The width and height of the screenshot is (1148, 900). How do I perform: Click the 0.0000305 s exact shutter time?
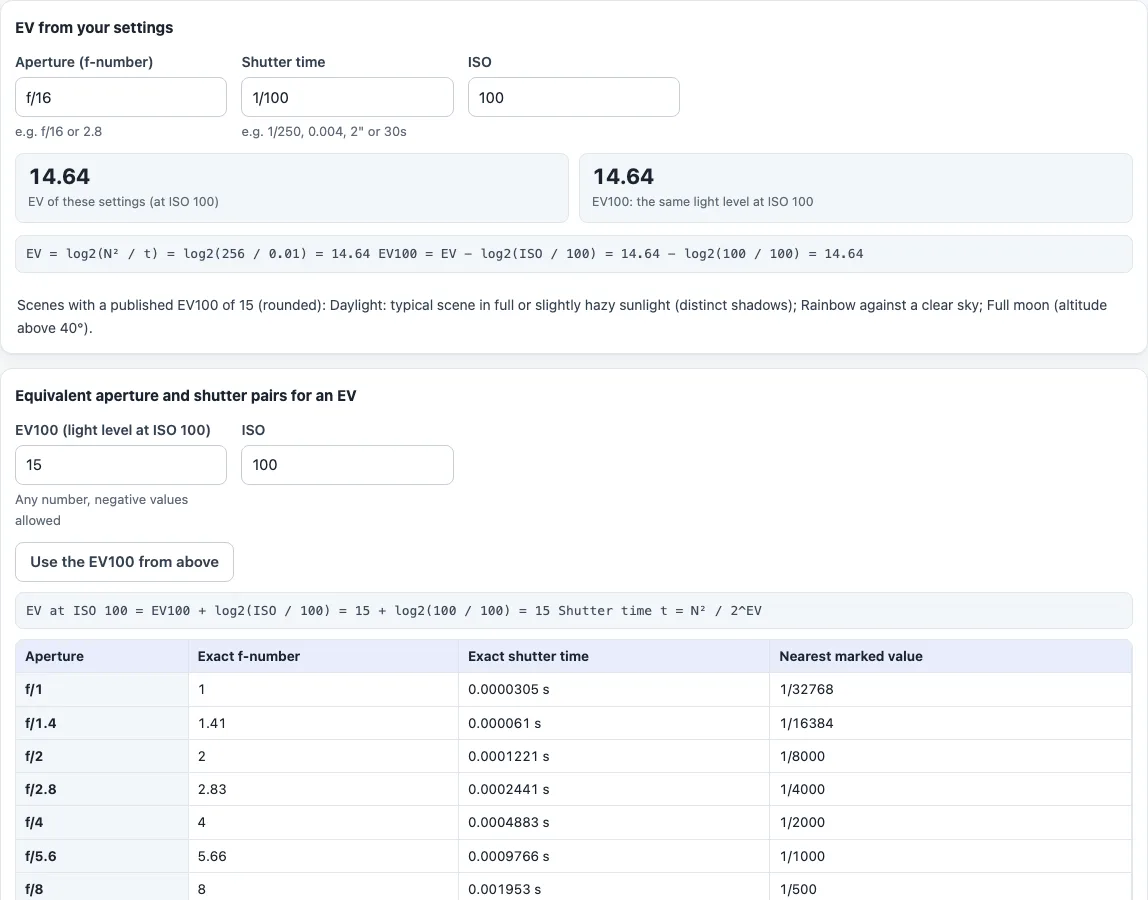509,690
